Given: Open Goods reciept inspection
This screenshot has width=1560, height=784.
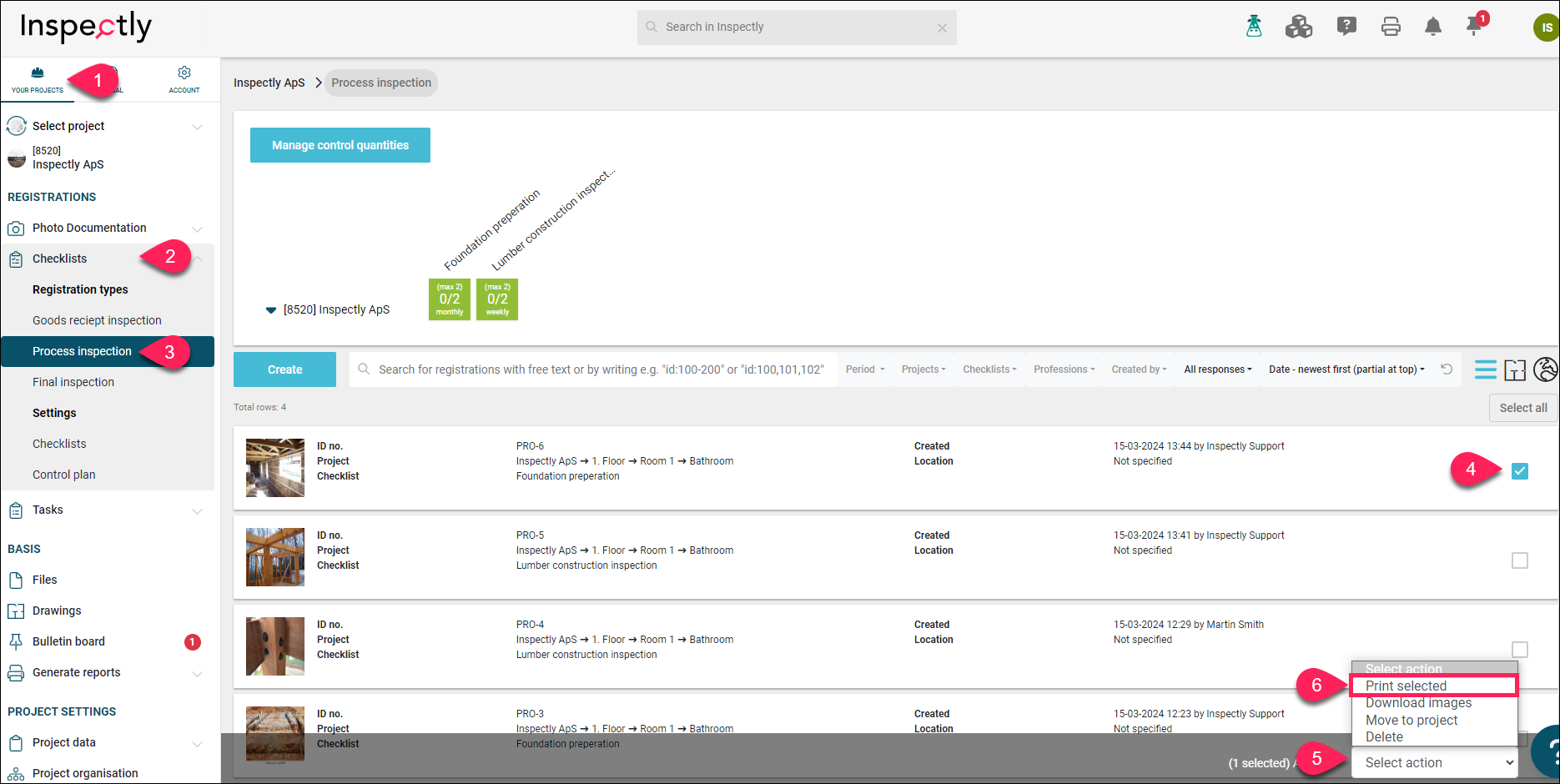Looking at the screenshot, I should (x=97, y=320).
